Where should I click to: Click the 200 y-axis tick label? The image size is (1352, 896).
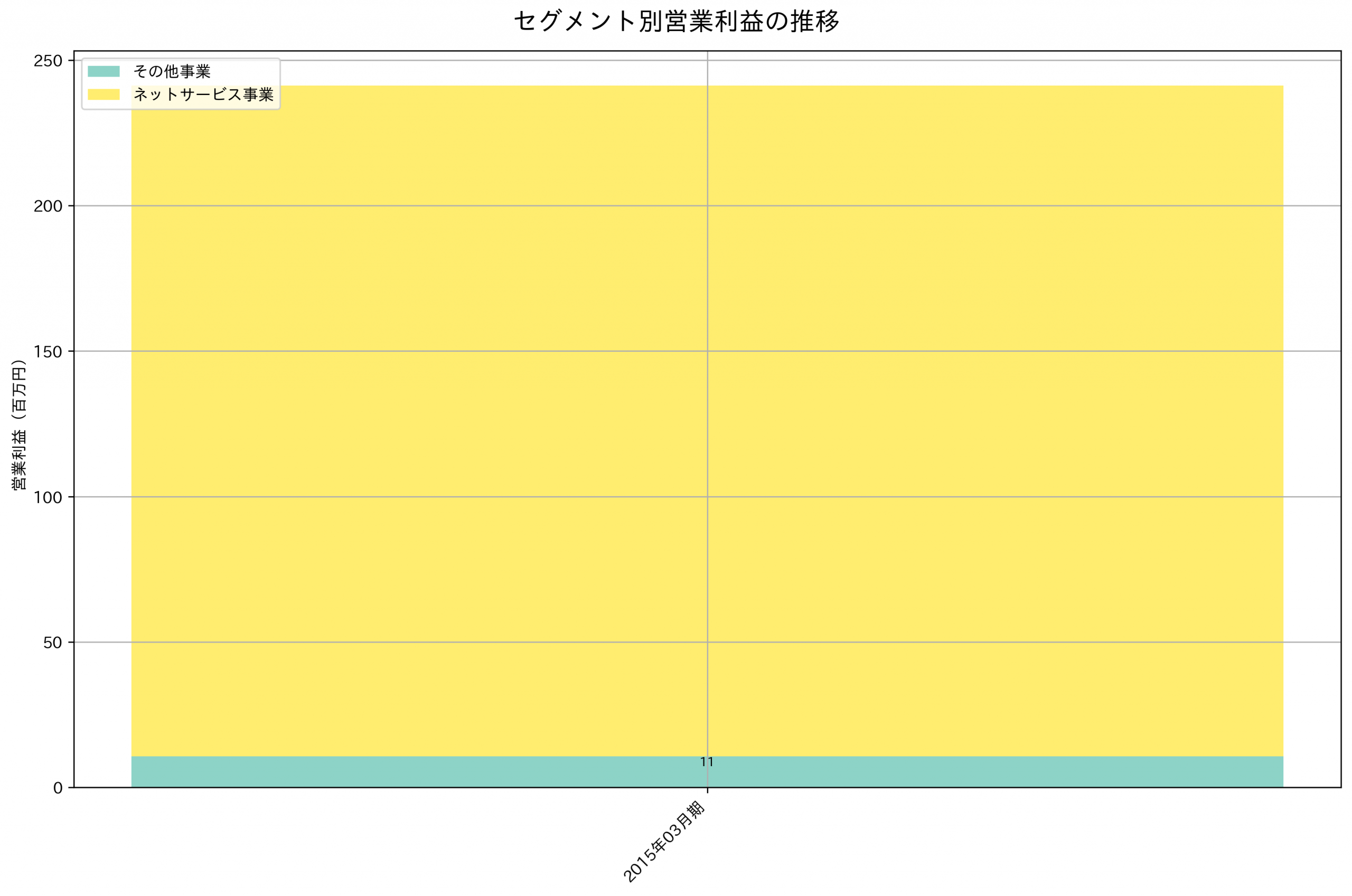click(x=48, y=206)
